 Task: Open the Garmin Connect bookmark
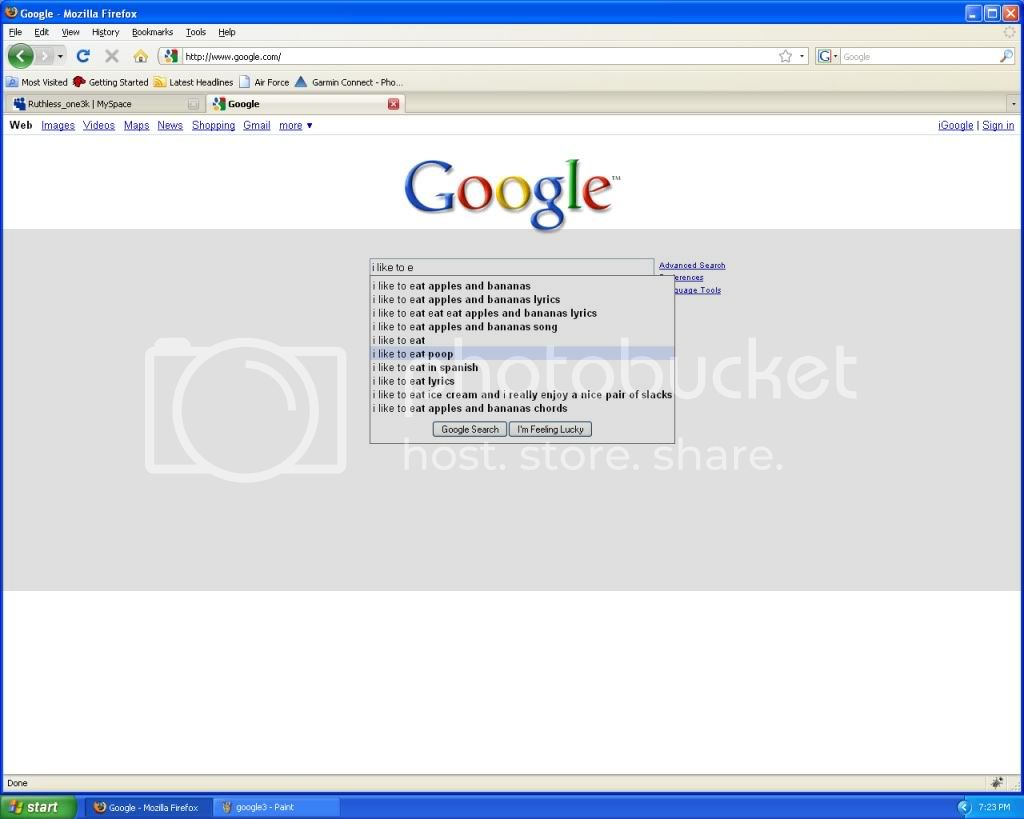pos(349,82)
